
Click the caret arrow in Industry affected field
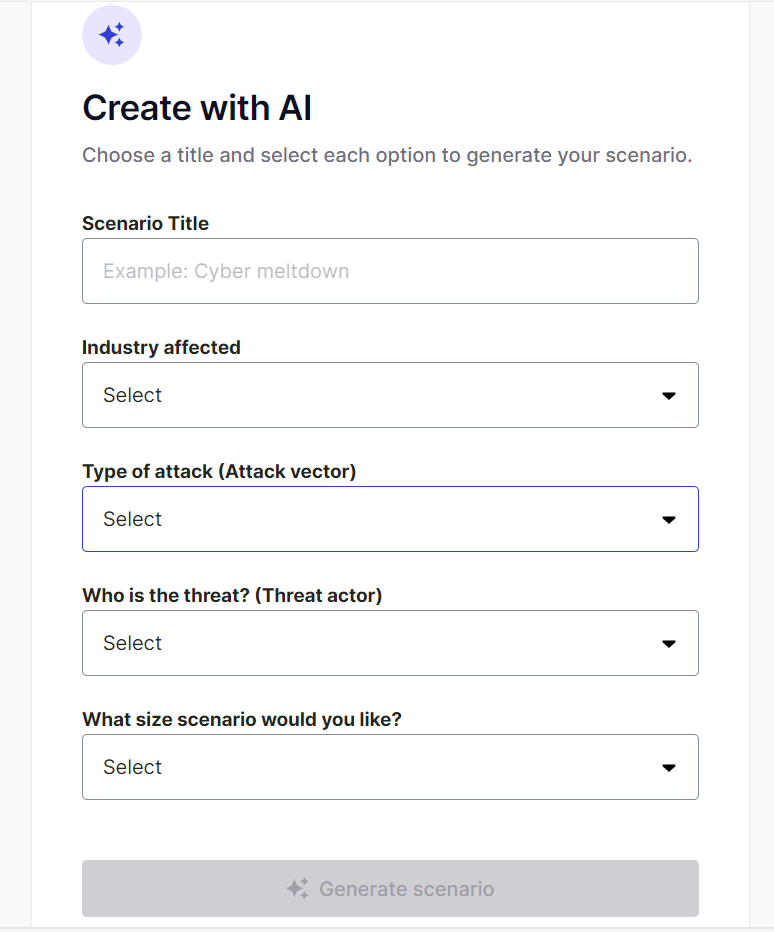[x=669, y=396]
